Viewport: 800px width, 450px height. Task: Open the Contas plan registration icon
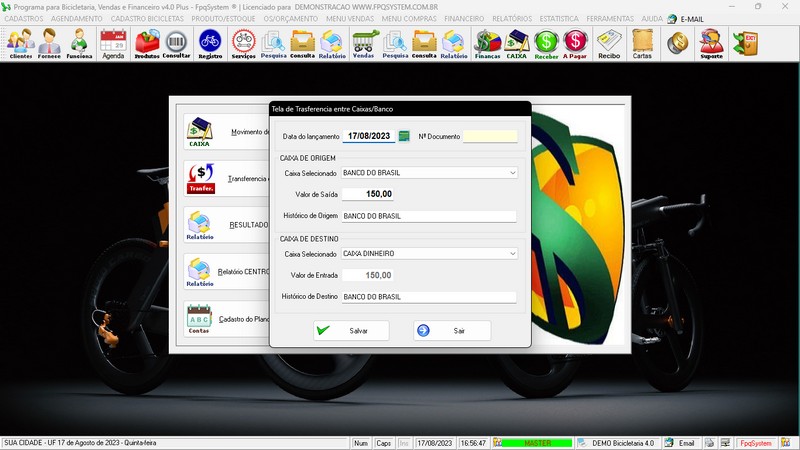coord(199,319)
